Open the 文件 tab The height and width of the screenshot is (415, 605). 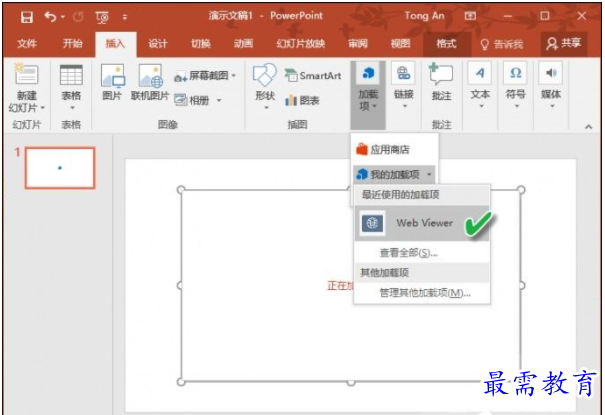[x=27, y=44]
